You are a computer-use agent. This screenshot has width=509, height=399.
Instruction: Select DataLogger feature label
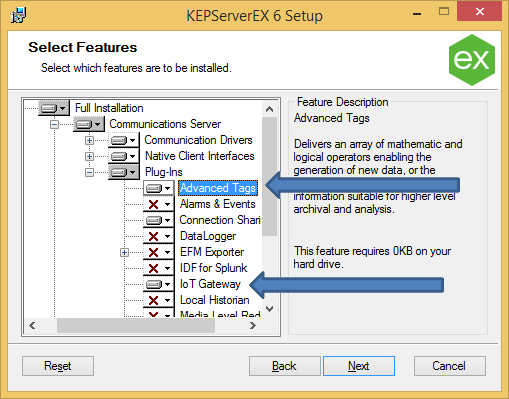(208, 236)
